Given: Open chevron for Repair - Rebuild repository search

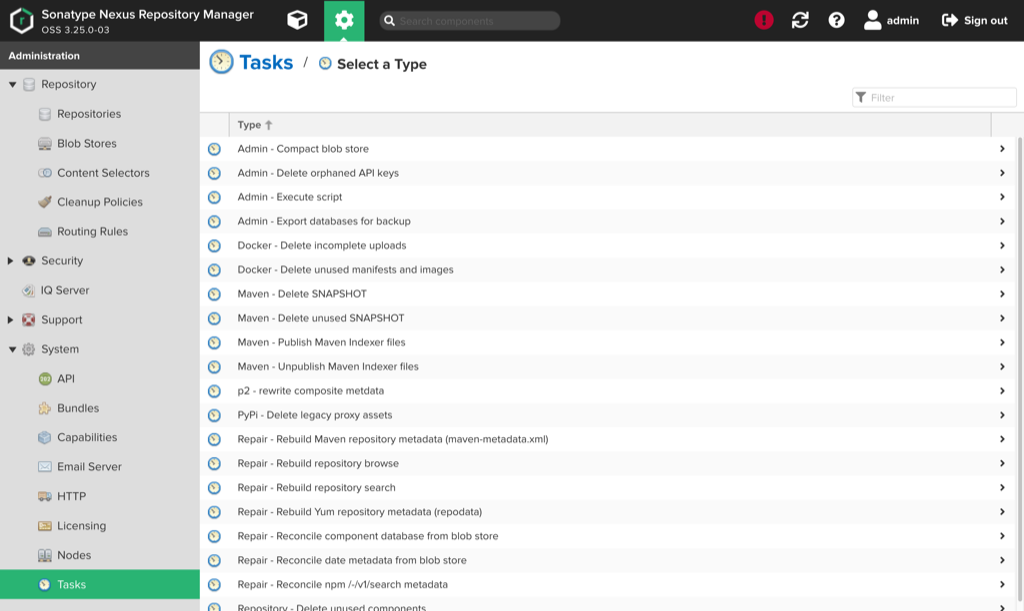Looking at the screenshot, I should pos(1002,488).
